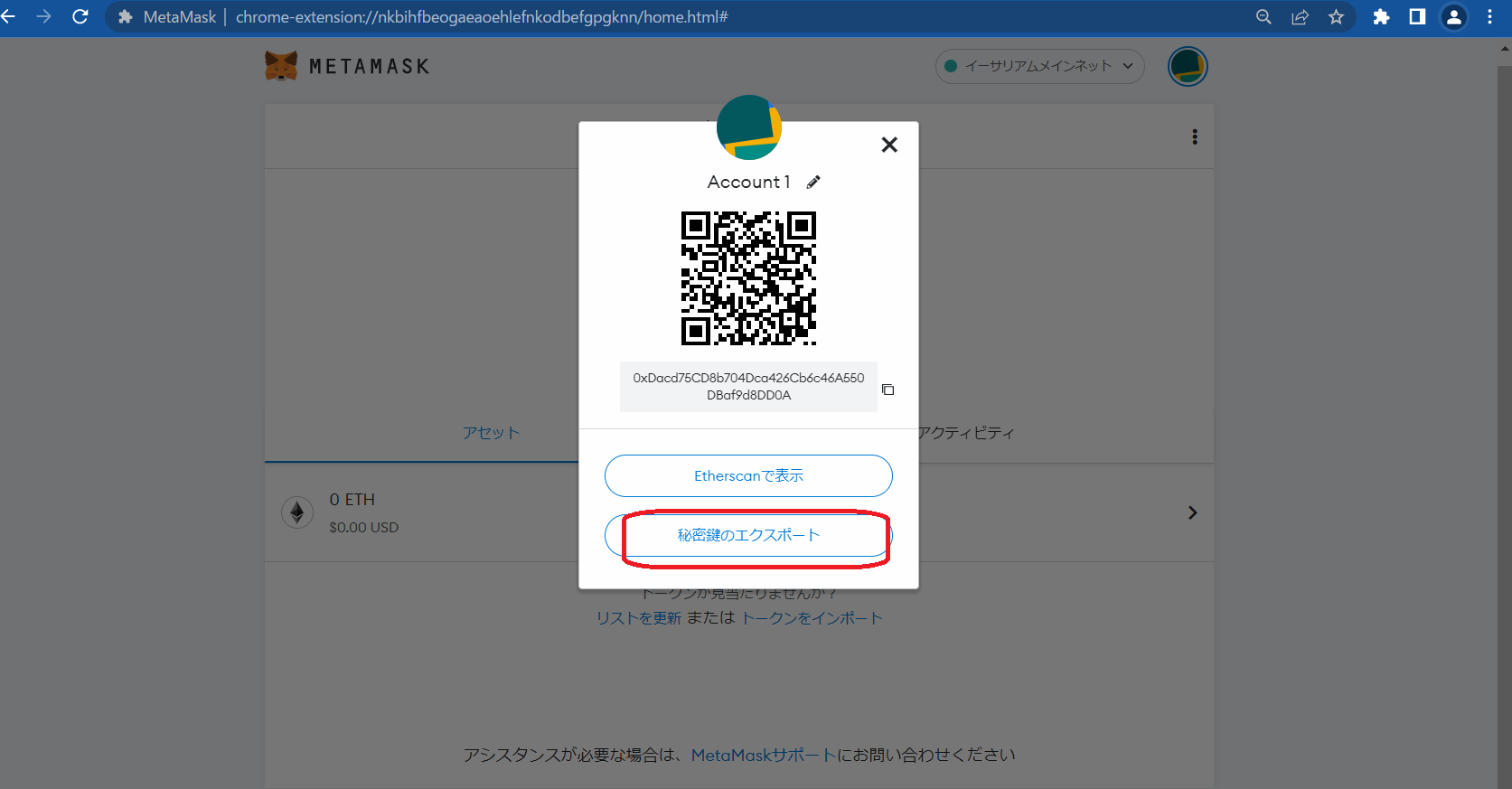Open the browser extensions puzzle icon
1512x789 pixels.
tap(1381, 17)
